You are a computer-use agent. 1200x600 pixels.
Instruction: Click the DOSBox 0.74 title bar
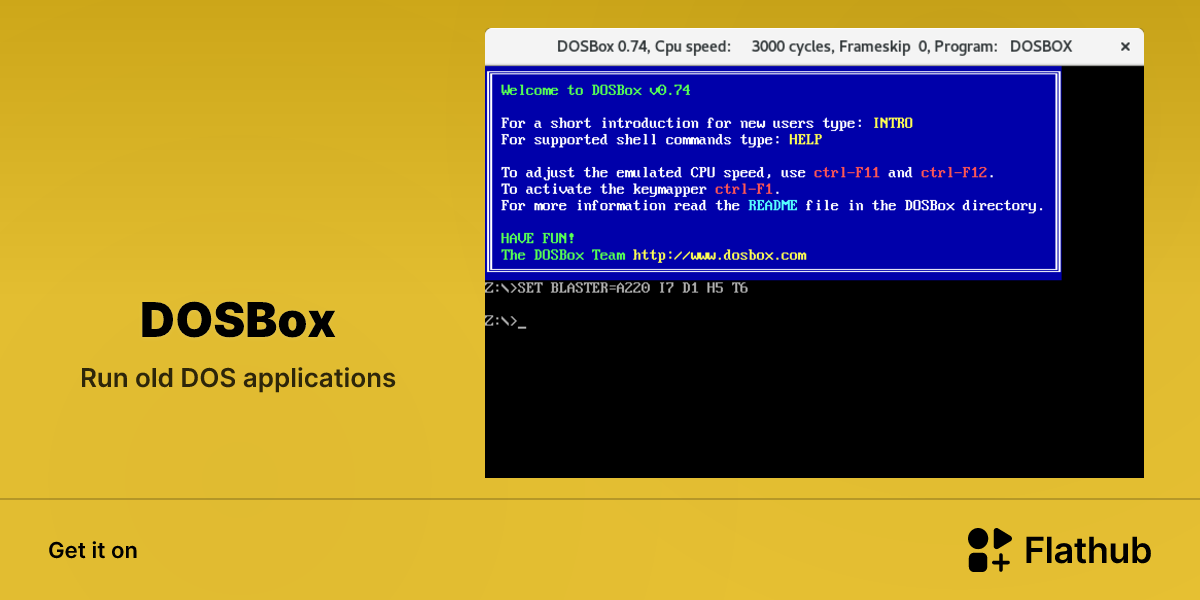pyautogui.click(x=814, y=46)
